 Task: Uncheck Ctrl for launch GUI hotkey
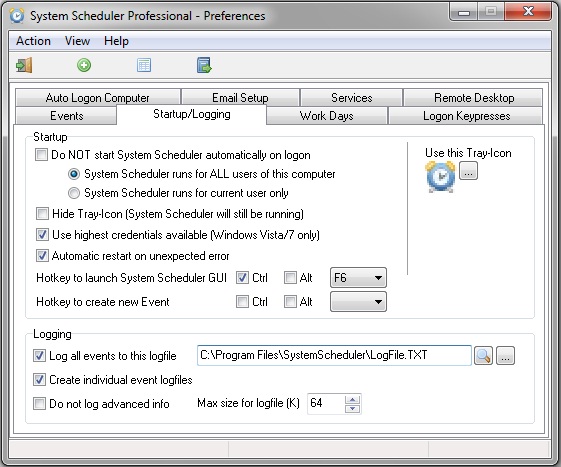pyautogui.click(x=242, y=278)
